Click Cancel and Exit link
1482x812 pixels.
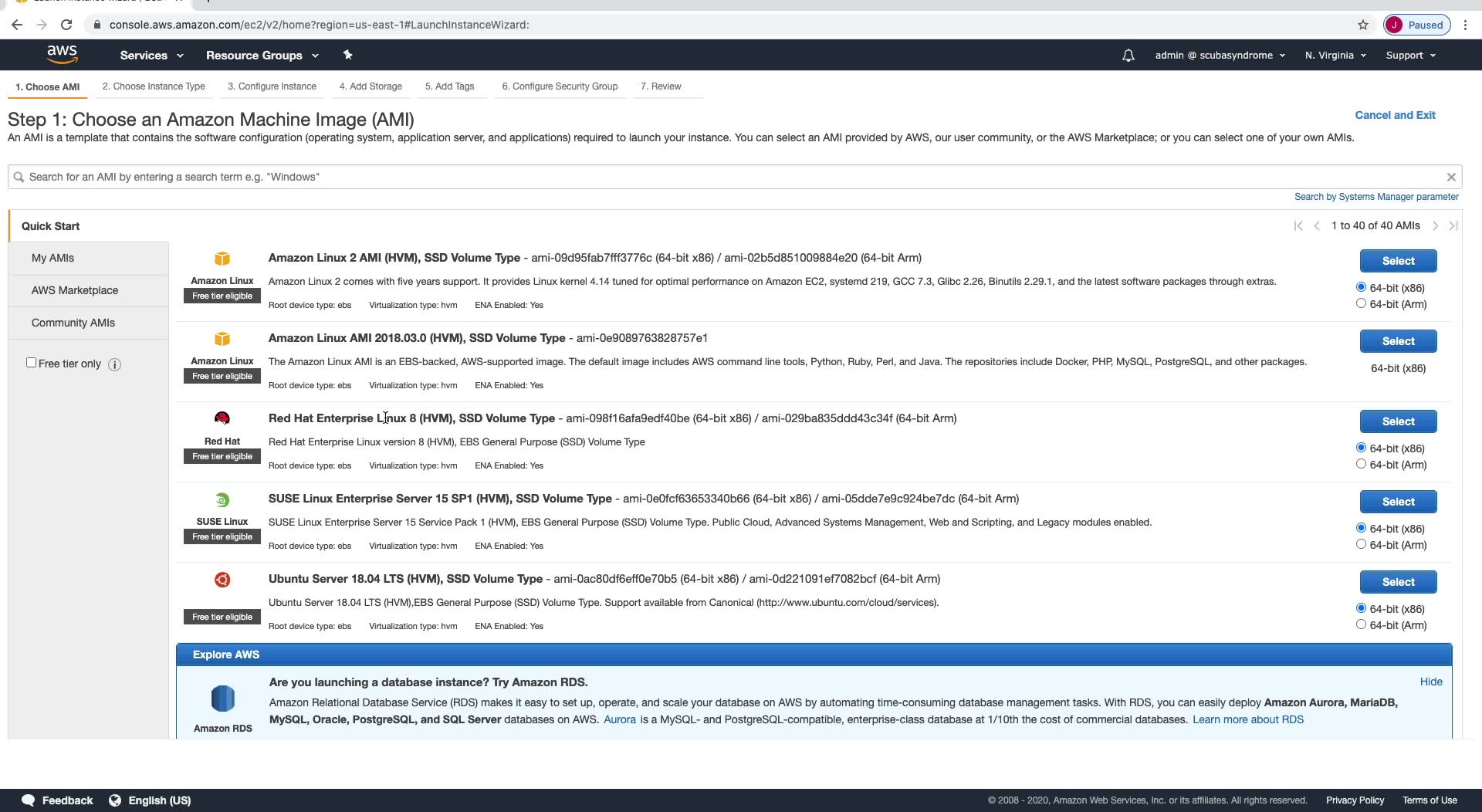click(1395, 115)
